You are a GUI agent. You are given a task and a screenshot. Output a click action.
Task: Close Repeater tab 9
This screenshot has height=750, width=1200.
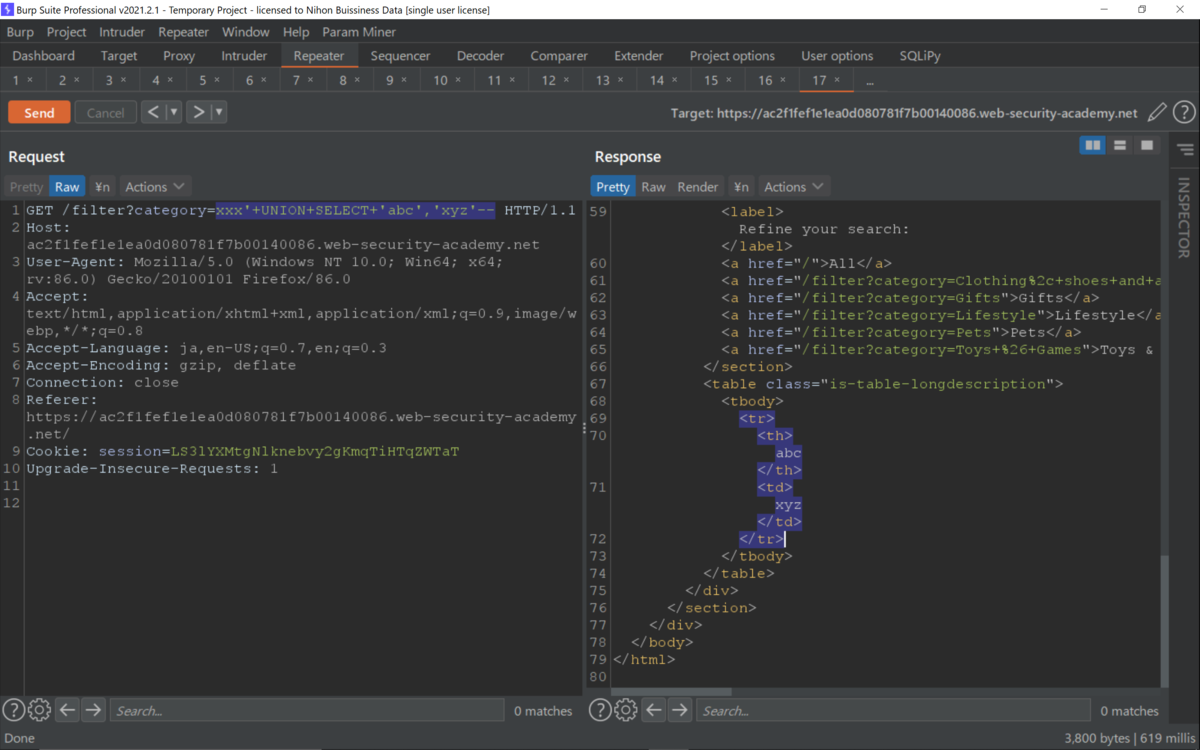[x=404, y=80]
